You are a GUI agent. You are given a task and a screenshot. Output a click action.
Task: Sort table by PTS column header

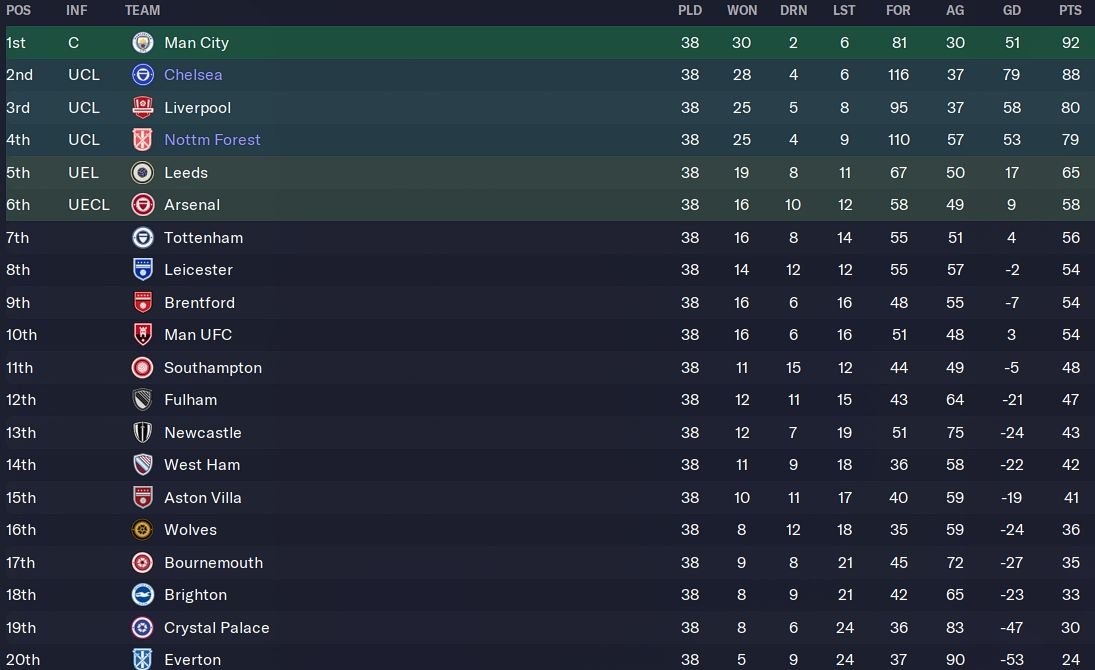1070,11
